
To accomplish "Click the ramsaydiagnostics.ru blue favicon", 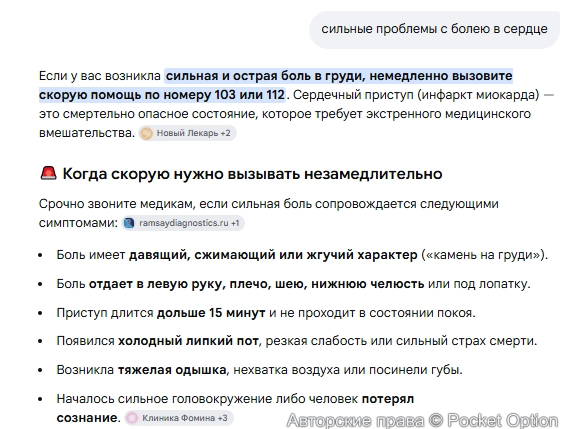I will coord(129,223).
